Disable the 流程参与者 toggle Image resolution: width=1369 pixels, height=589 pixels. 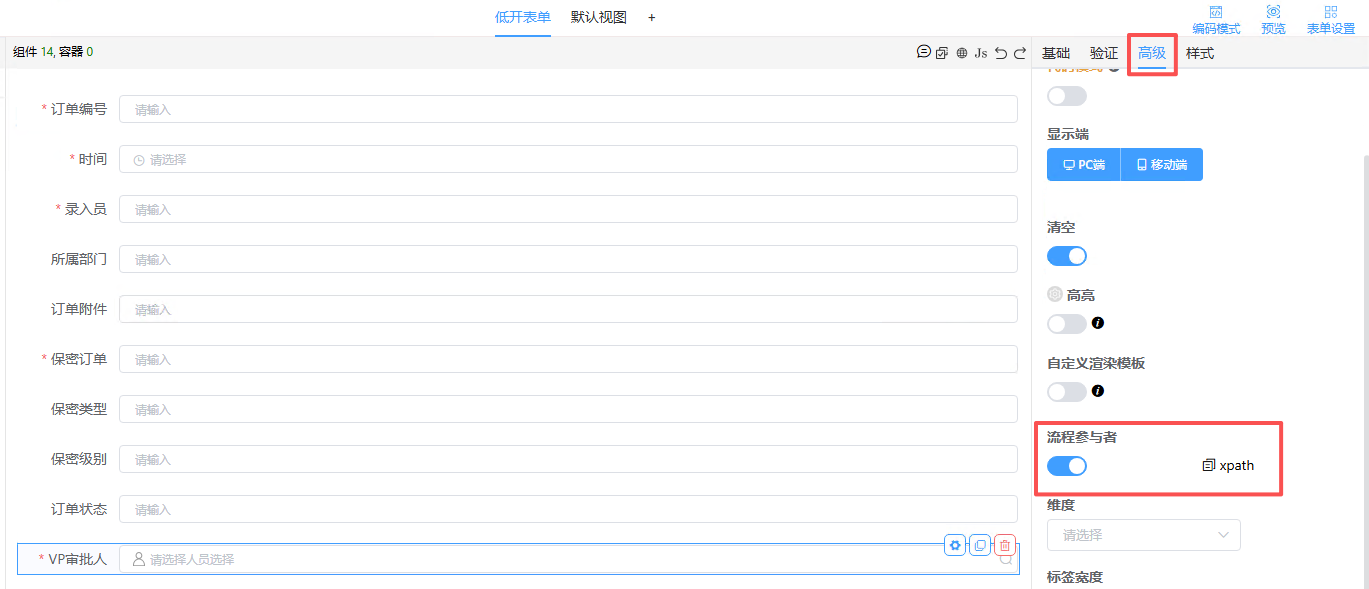click(1066, 466)
